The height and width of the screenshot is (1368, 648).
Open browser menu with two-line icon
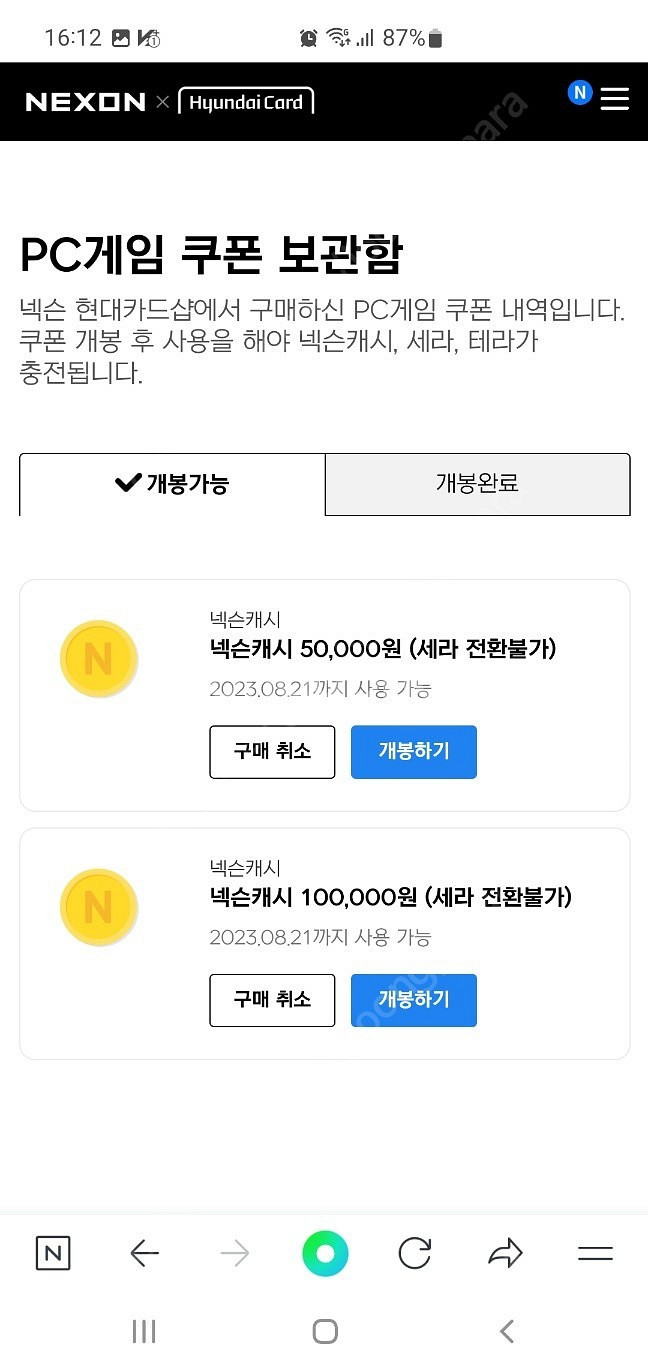pyautogui.click(x=595, y=1253)
